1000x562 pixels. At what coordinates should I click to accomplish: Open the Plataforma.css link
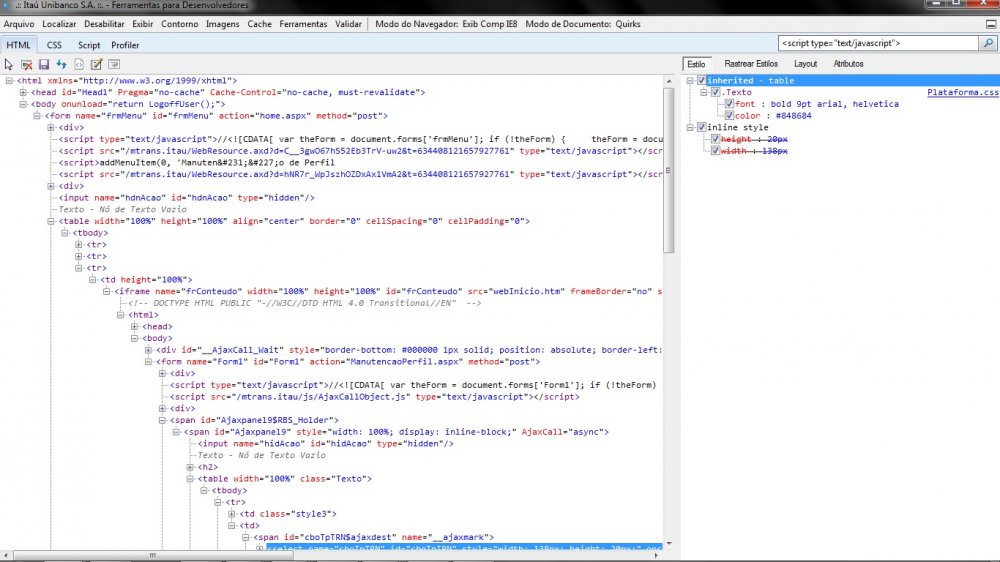point(962,92)
